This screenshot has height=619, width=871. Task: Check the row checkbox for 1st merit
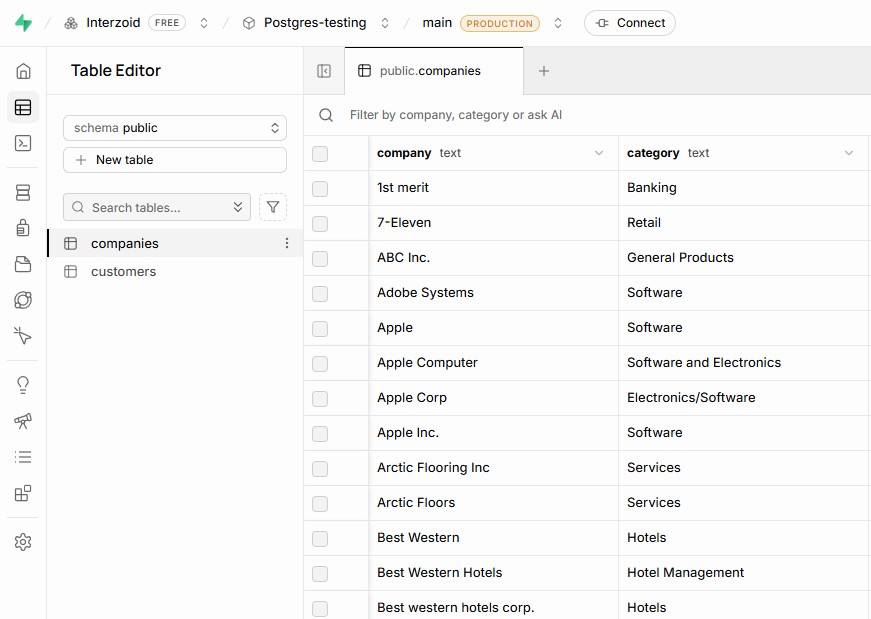[320, 188]
